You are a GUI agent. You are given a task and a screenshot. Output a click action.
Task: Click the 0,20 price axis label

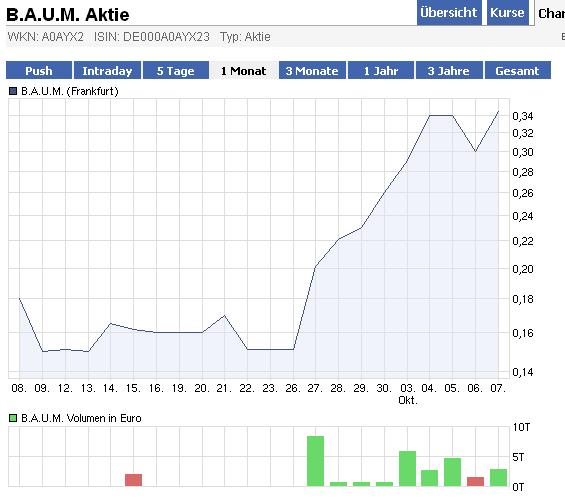(522, 269)
